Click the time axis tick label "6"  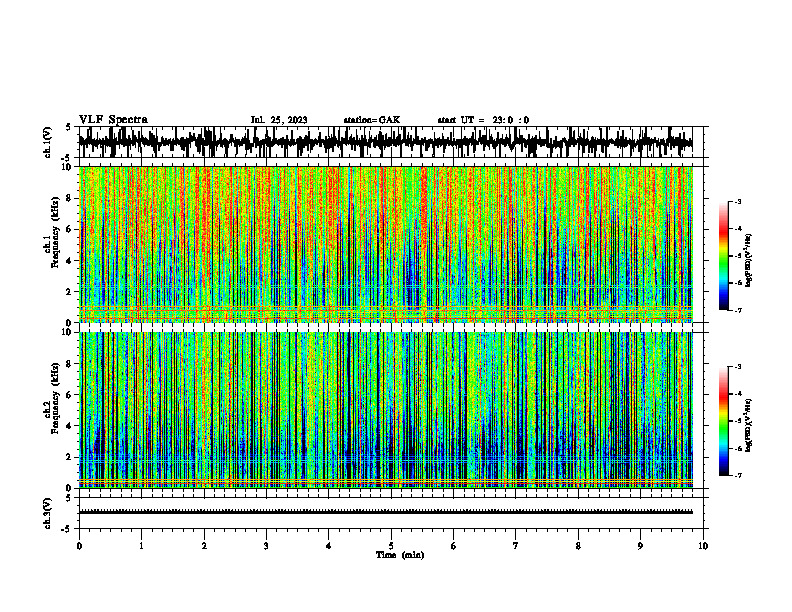[x=454, y=546]
